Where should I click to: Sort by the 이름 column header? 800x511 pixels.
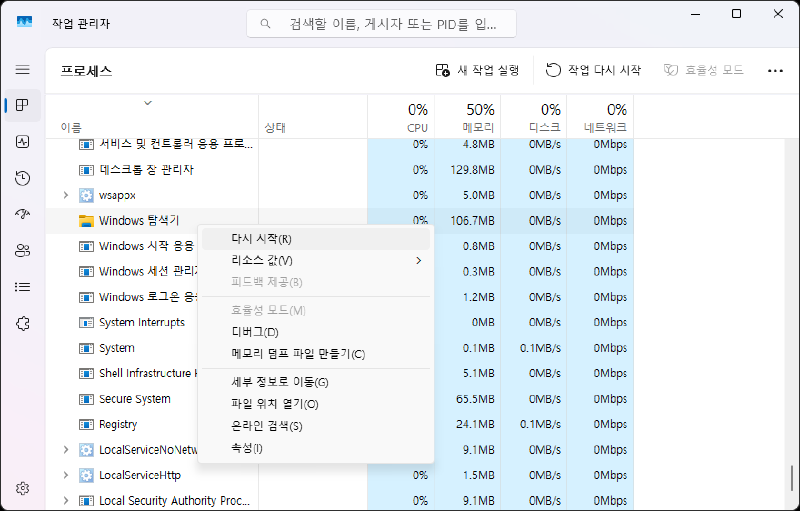[x=152, y=117]
